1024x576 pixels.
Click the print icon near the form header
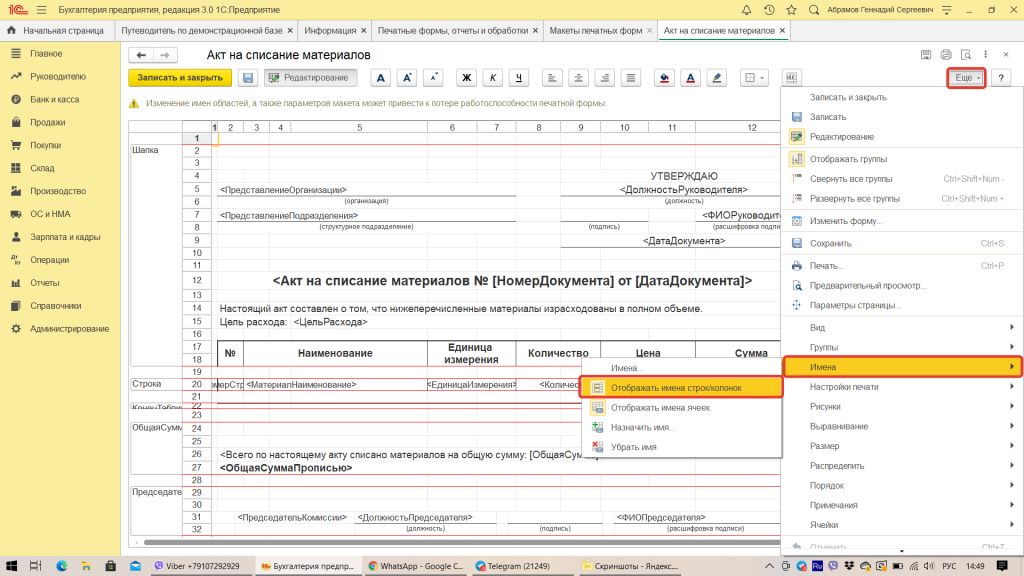point(941,54)
